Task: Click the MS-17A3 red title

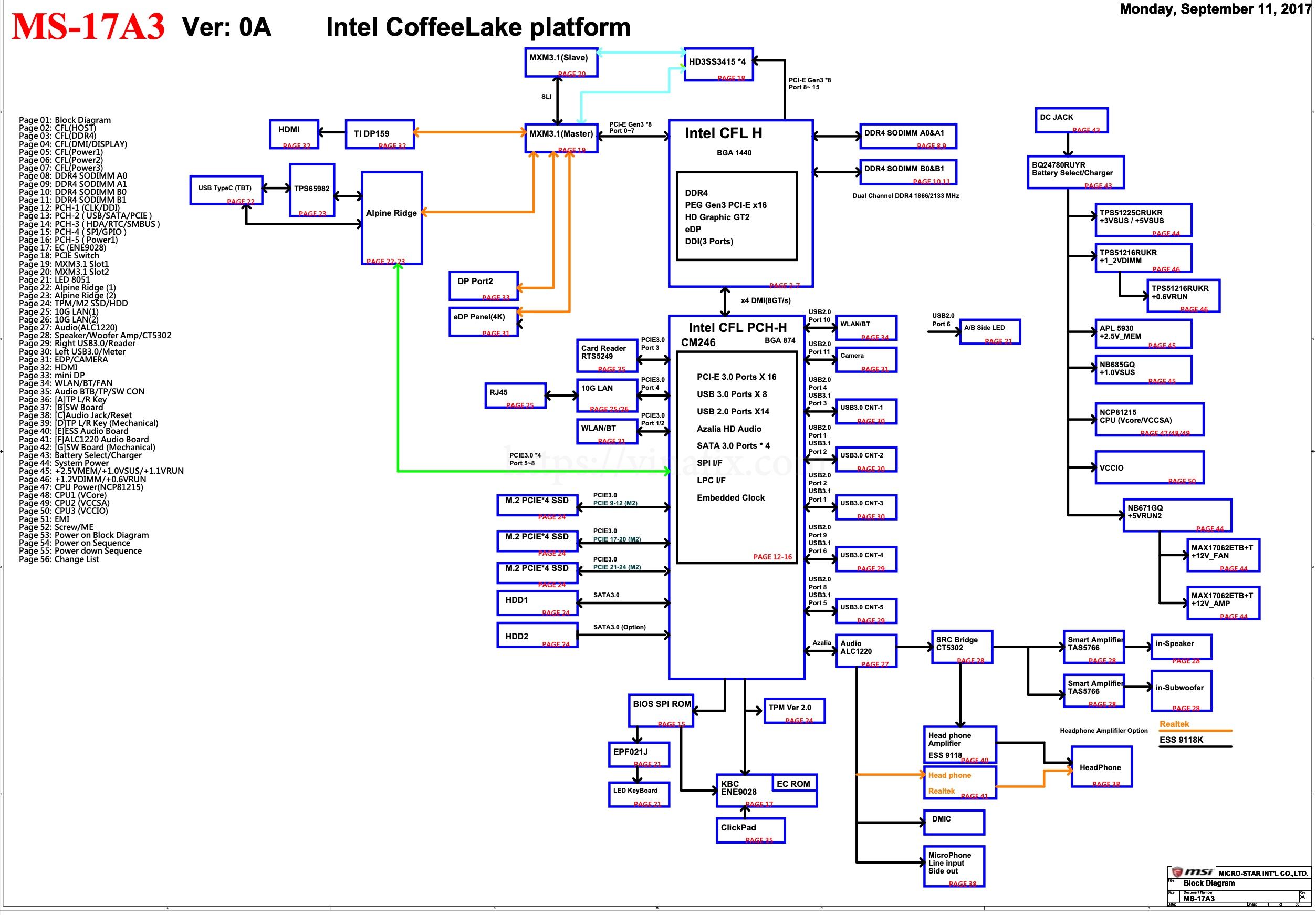Action: point(88,26)
